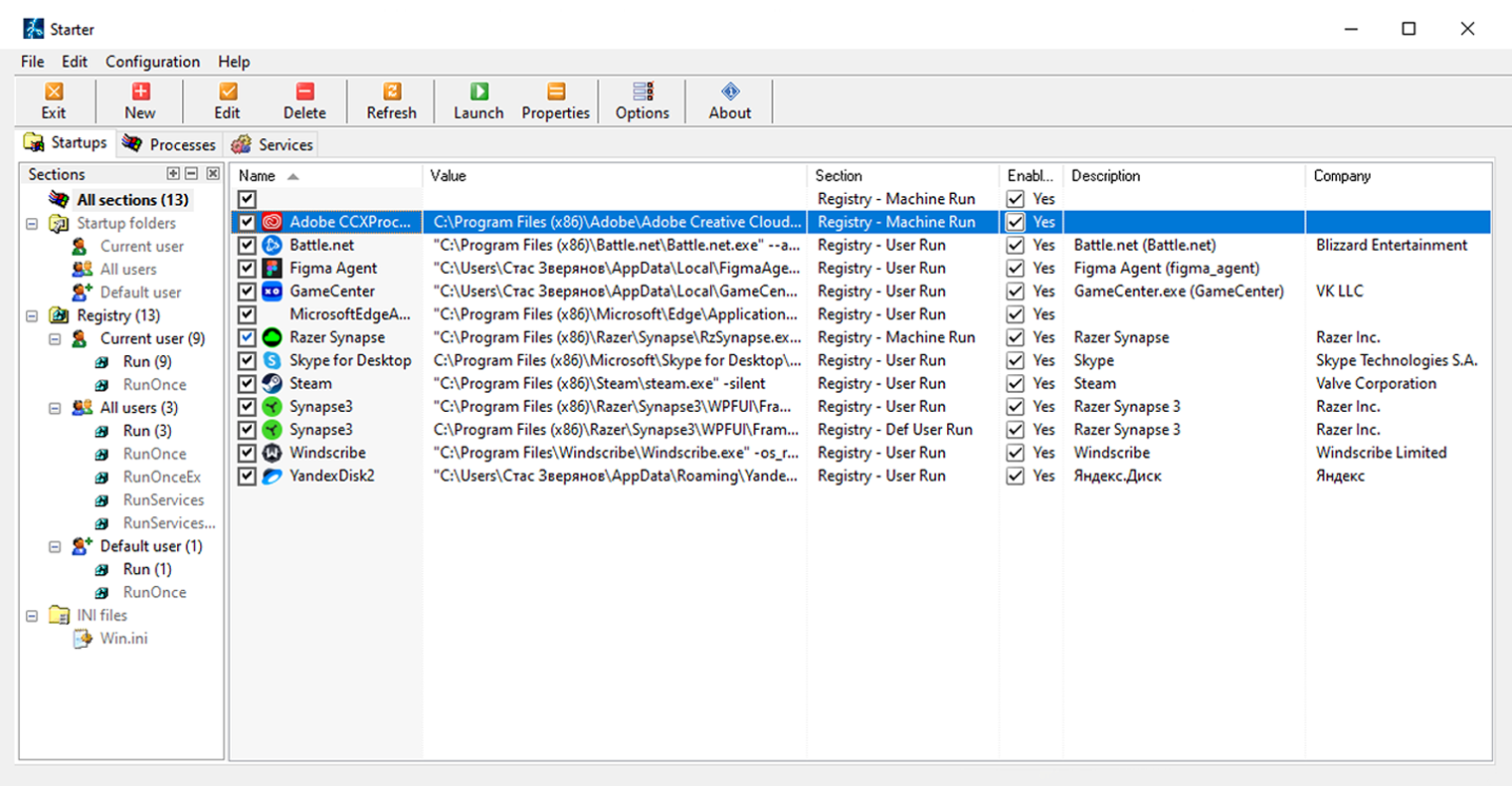
Task: Collapse the Startup folders tree node
Action: 32,224
